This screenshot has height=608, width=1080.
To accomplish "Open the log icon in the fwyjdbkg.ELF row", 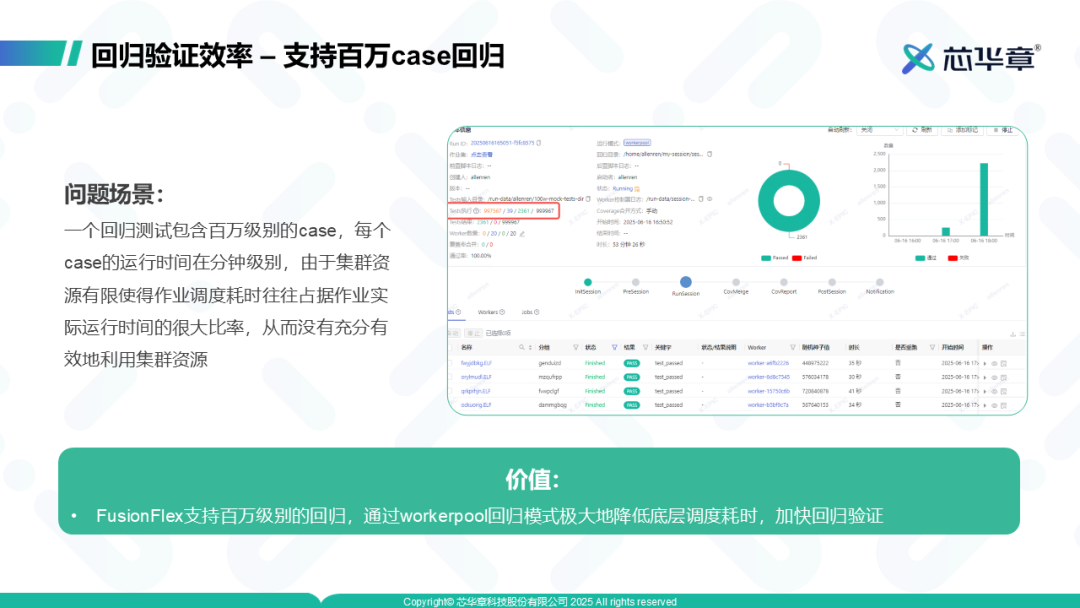I will [x=1004, y=364].
